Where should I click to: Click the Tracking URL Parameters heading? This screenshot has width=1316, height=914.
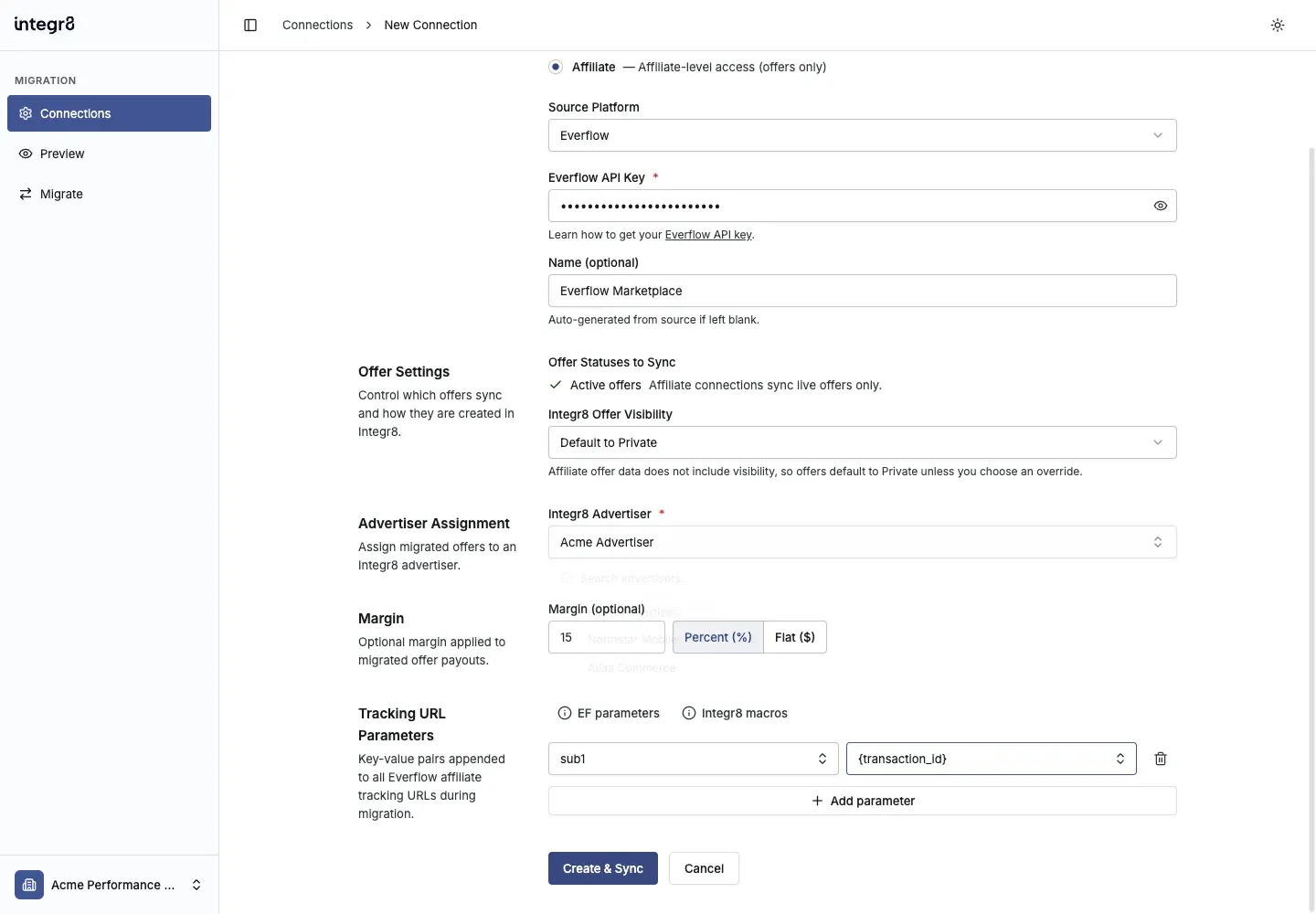coord(402,725)
